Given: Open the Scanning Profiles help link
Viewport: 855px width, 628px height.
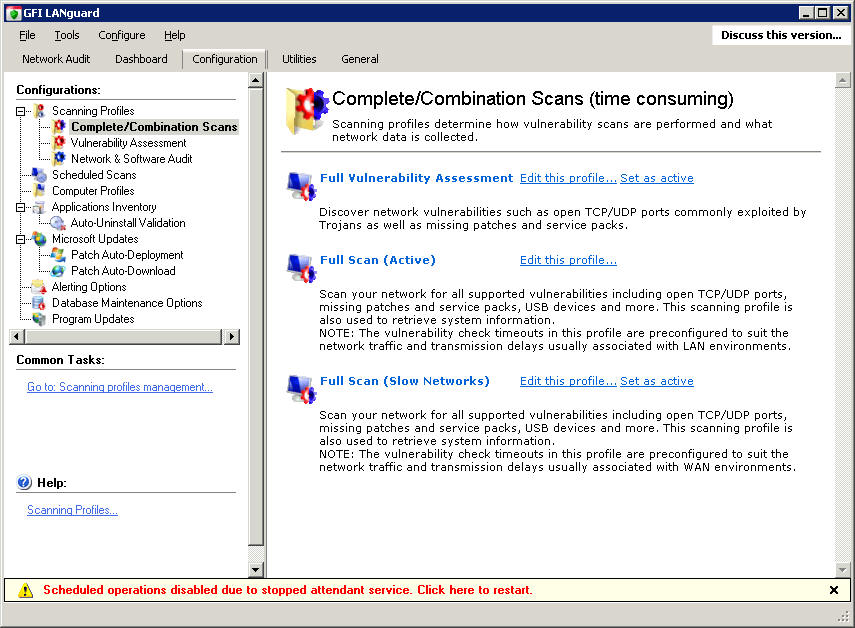Looking at the screenshot, I should click(x=72, y=510).
